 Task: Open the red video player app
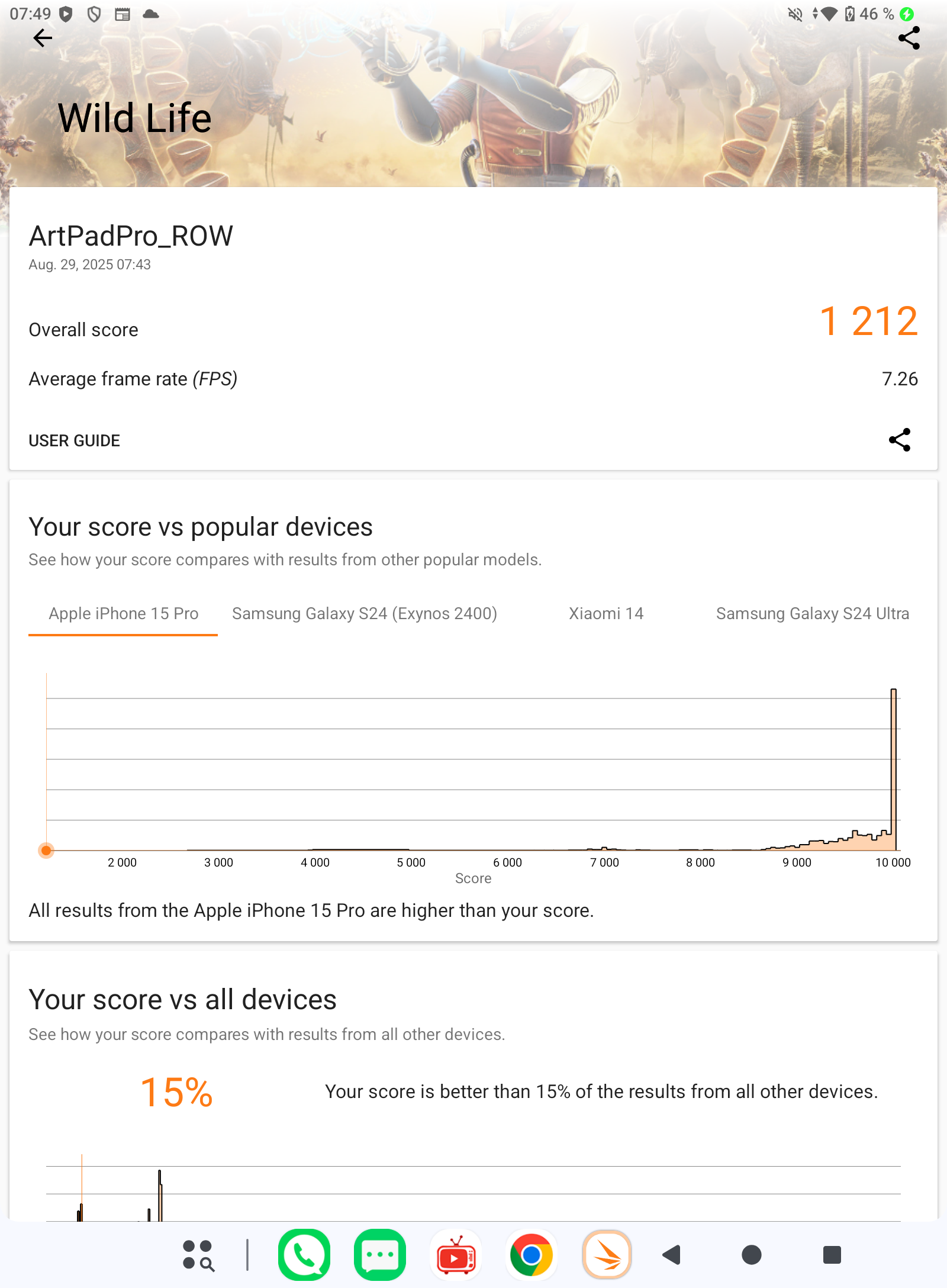456,1255
